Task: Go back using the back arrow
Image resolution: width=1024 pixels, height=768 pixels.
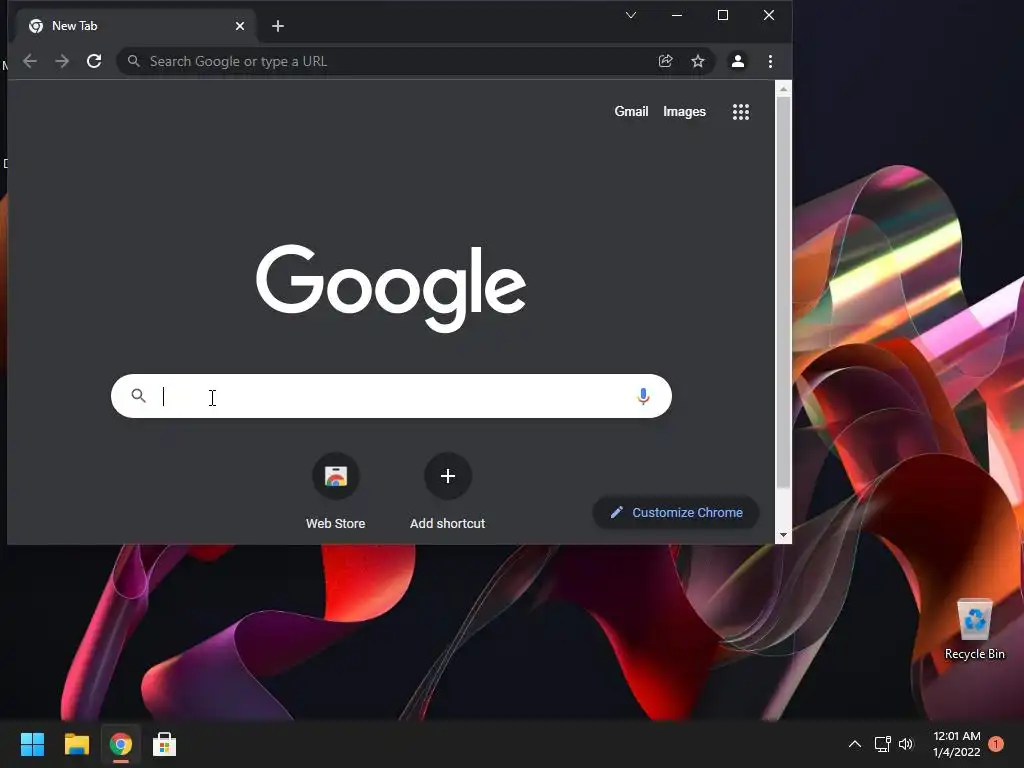Action: coord(30,61)
